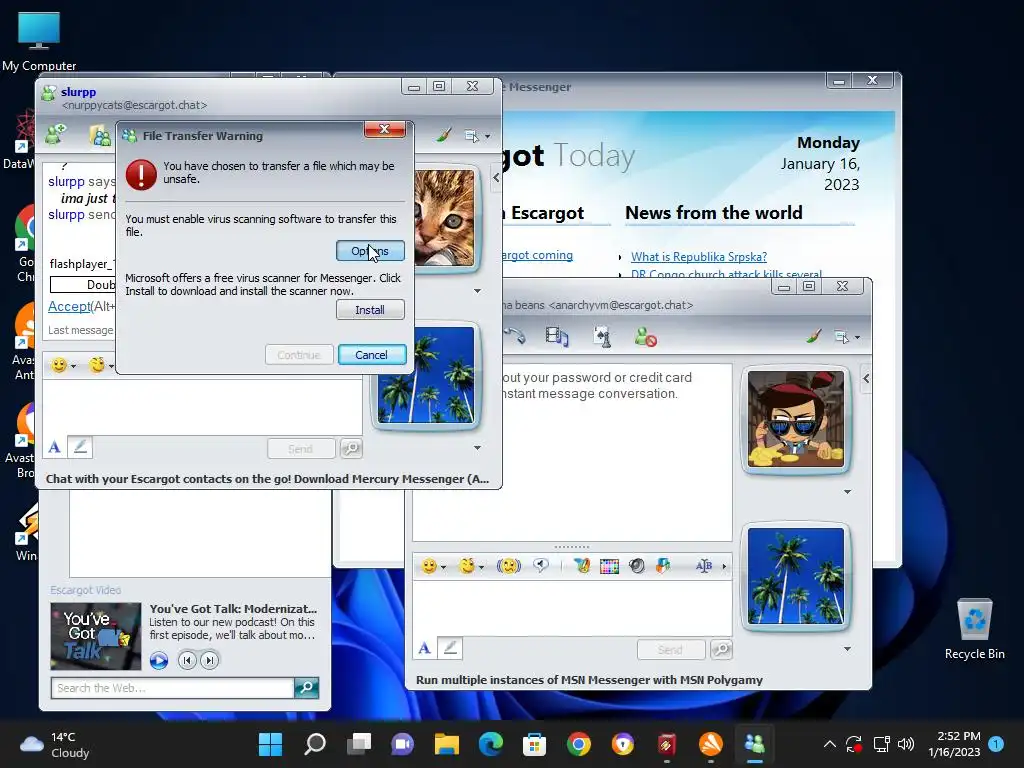Image resolution: width=1024 pixels, height=768 pixels.
Task: Skip to next Escargot Video item
Action: tap(209, 660)
